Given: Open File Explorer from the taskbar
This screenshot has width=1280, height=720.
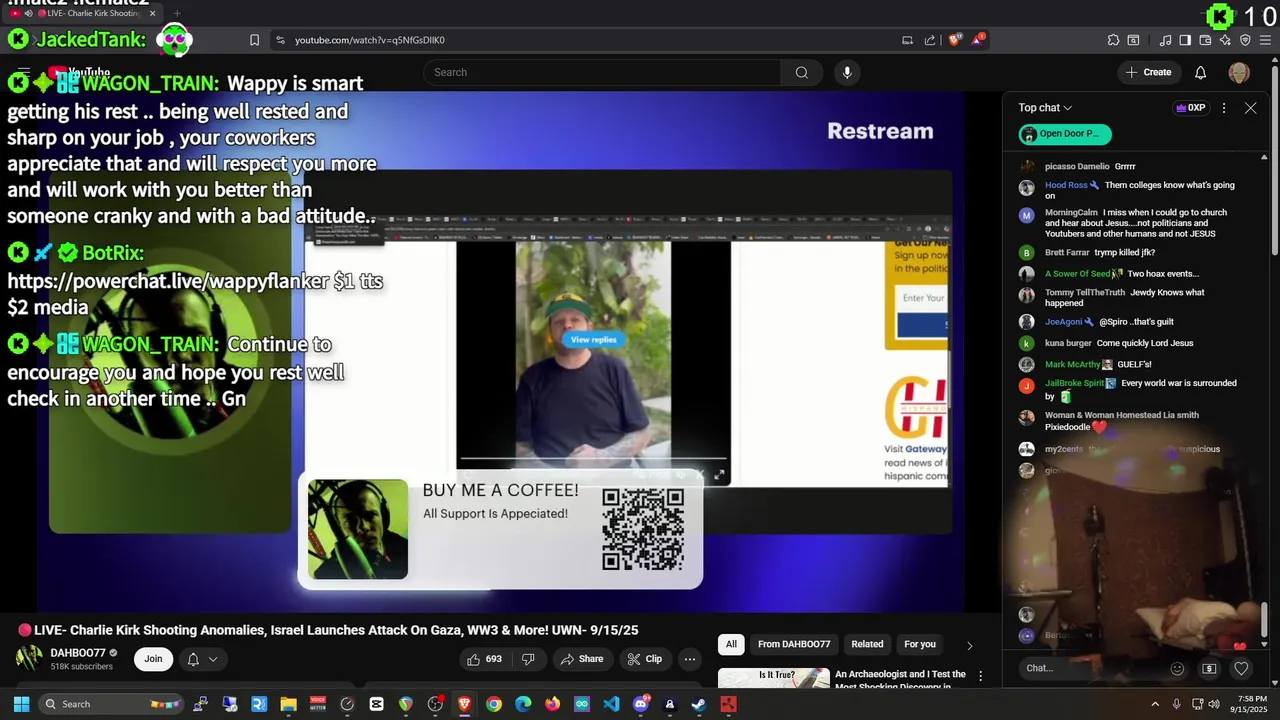Looking at the screenshot, I should 288,704.
